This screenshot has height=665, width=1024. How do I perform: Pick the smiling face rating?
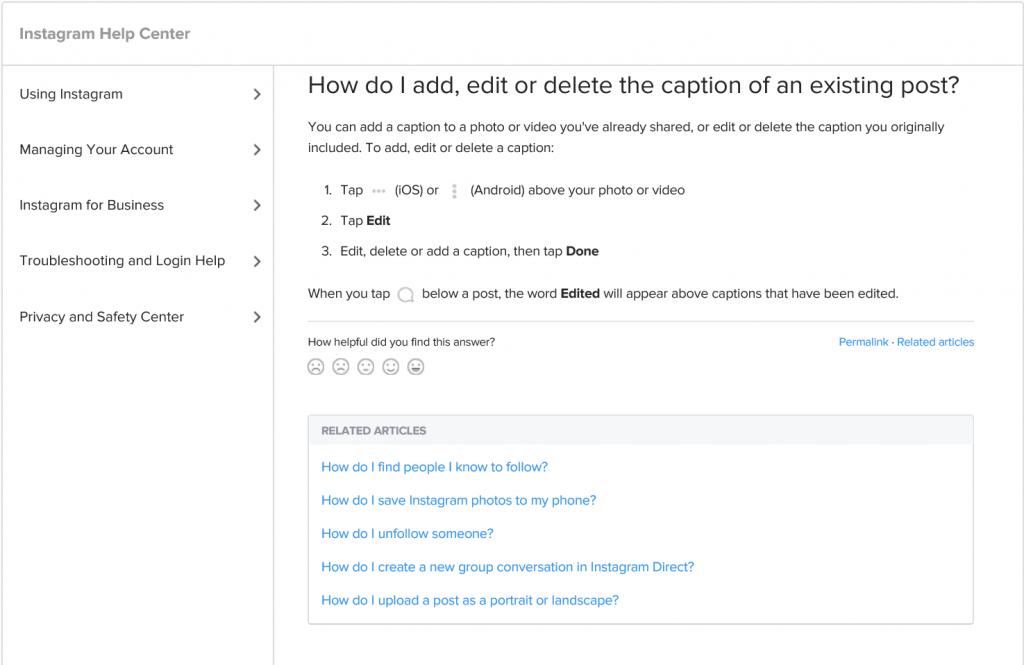(391, 367)
